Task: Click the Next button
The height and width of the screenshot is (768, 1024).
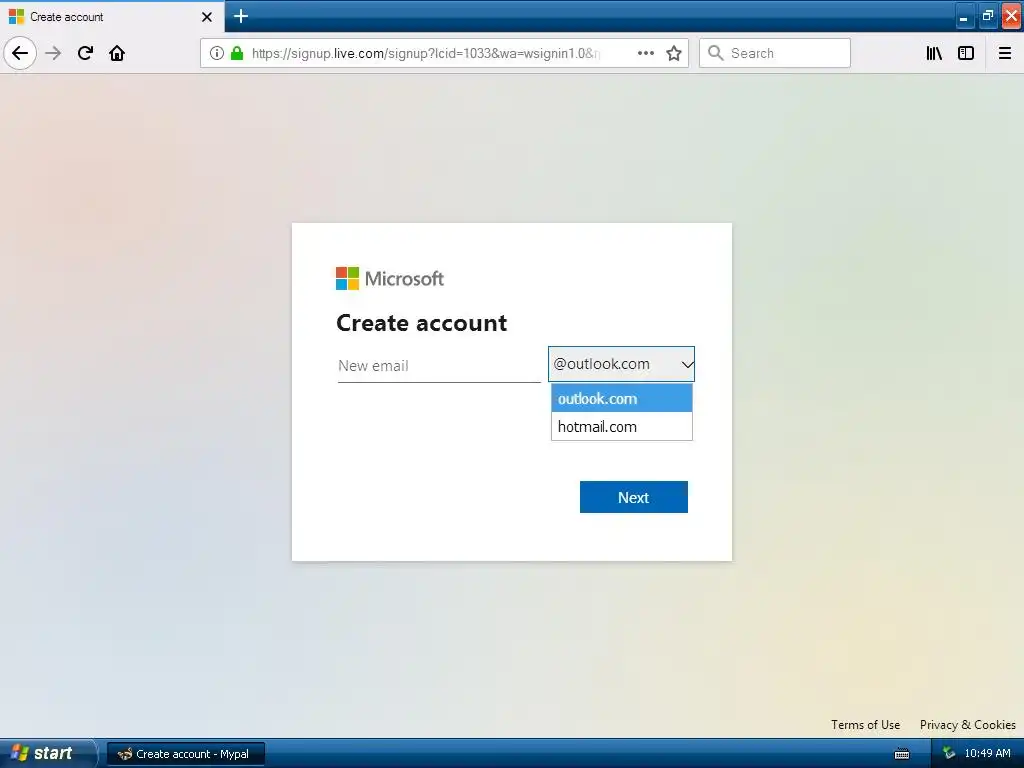Action: (633, 497)
